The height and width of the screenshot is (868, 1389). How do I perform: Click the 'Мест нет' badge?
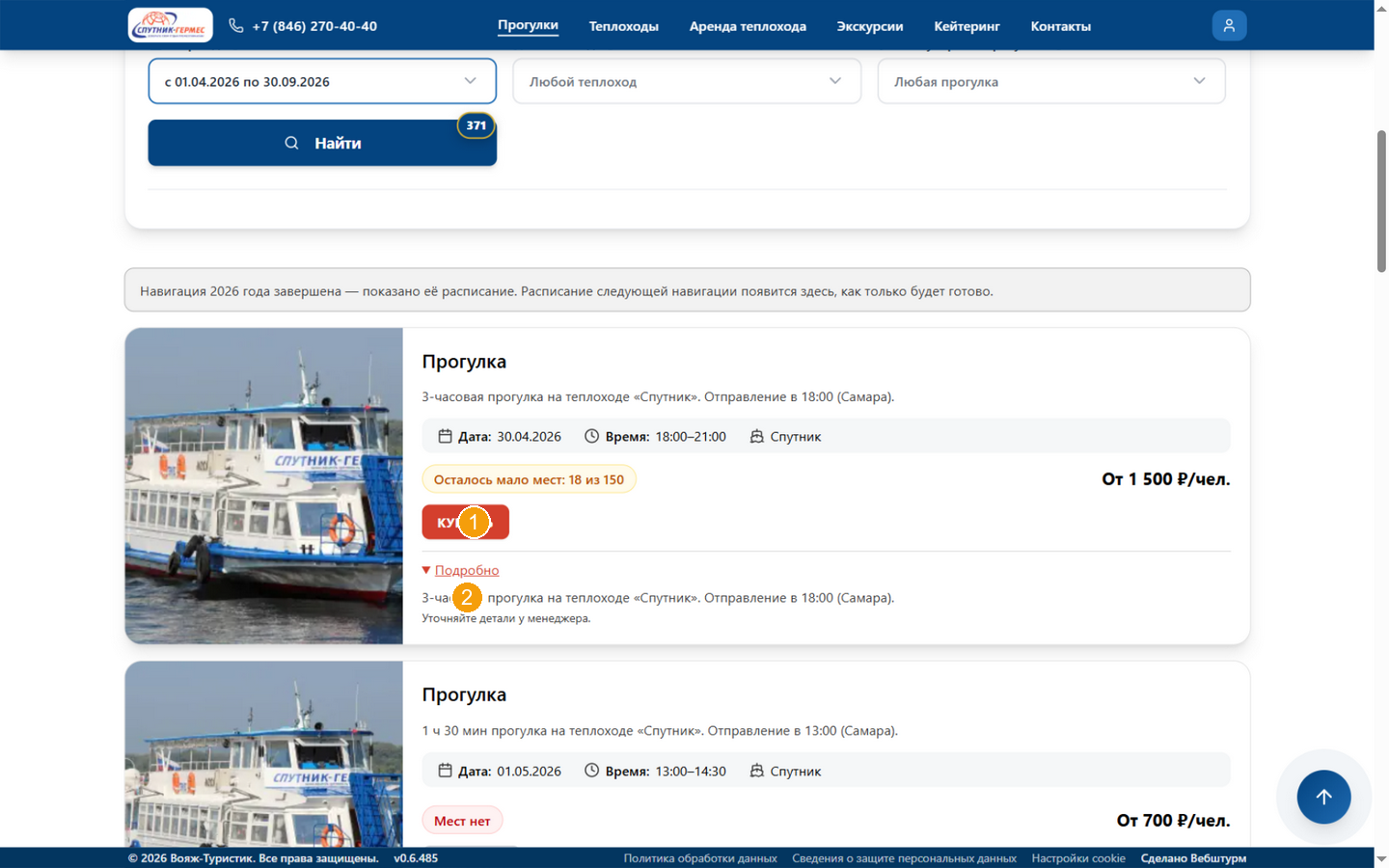click(x=462, y=821)
